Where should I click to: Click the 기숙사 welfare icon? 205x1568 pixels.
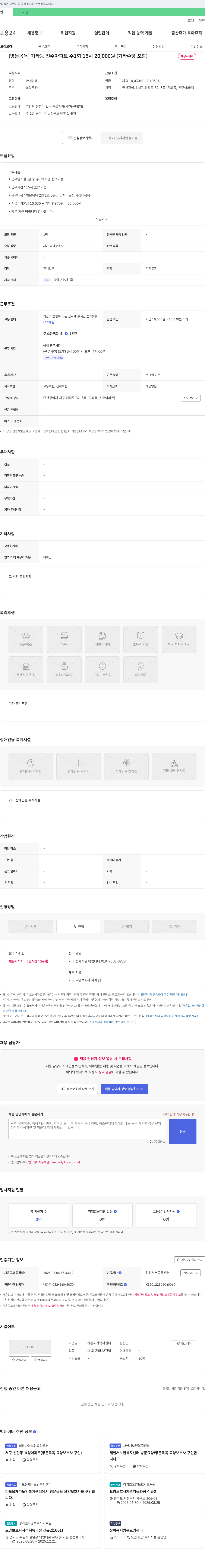coord(64,640)
